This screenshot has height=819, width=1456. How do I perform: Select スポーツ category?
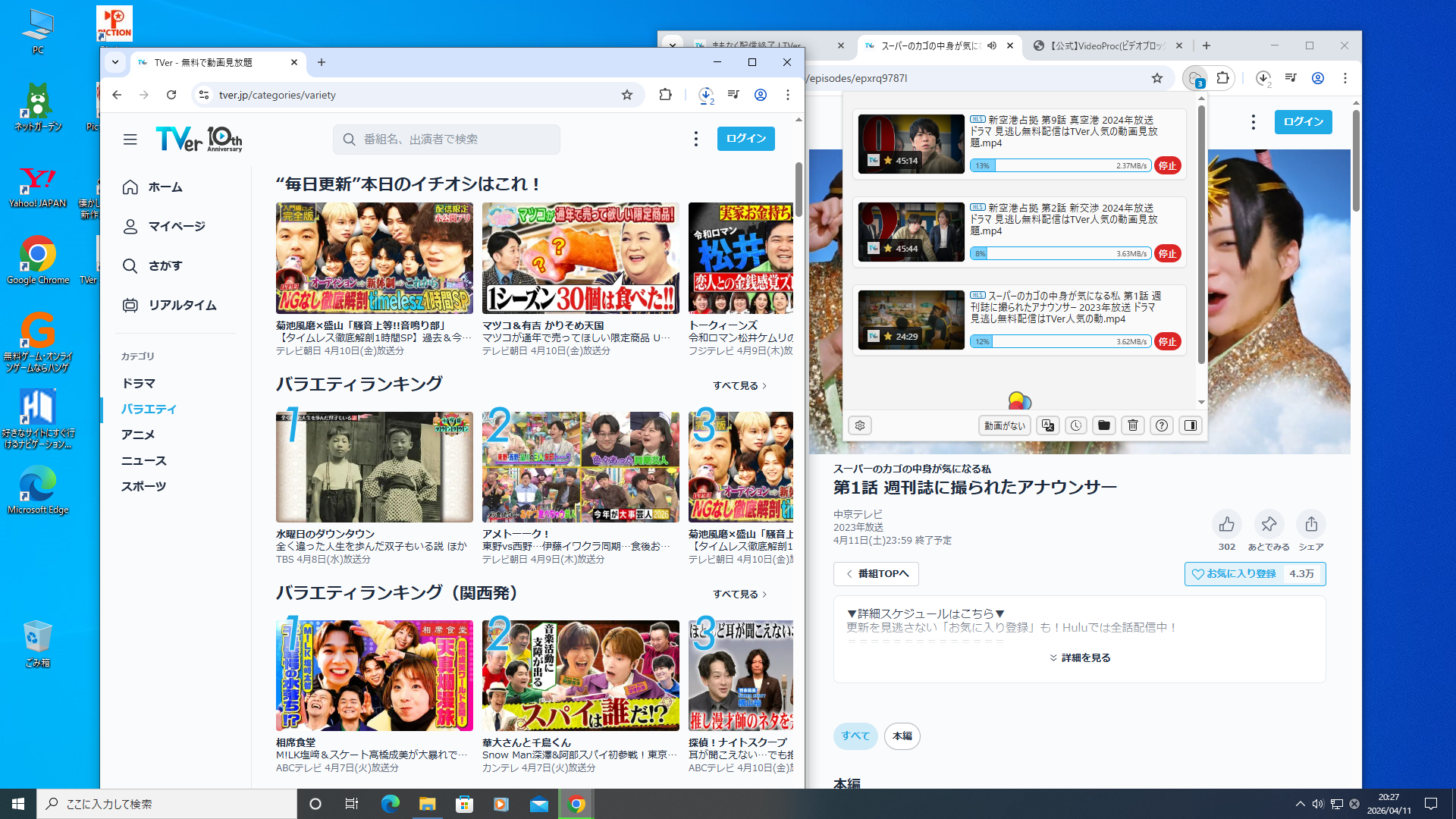[x=143, y=487]
